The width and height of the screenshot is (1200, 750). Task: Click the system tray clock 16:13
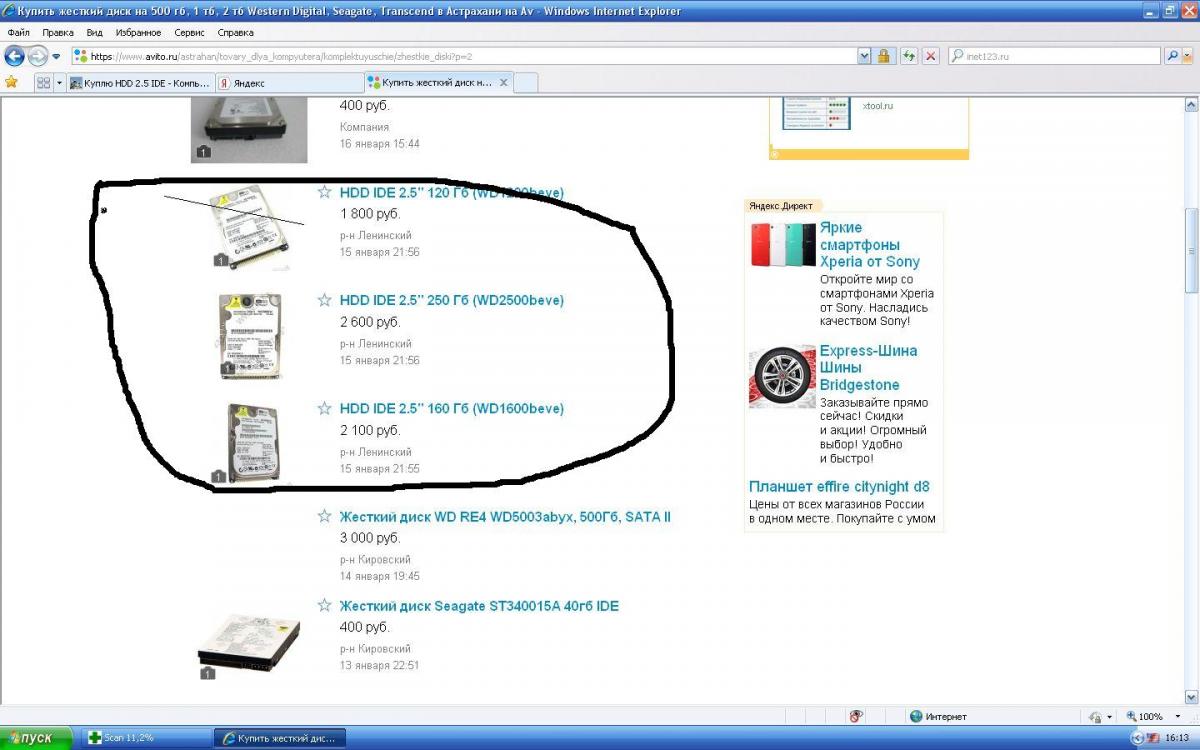(1176, 738)
